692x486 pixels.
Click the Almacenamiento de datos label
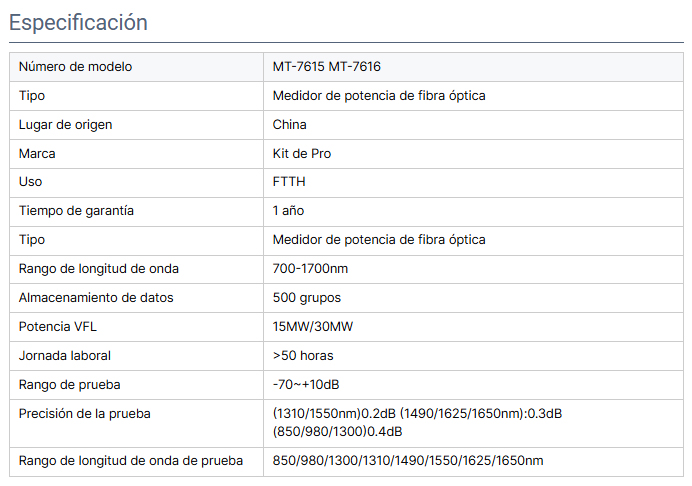click(x=96, y=298)
